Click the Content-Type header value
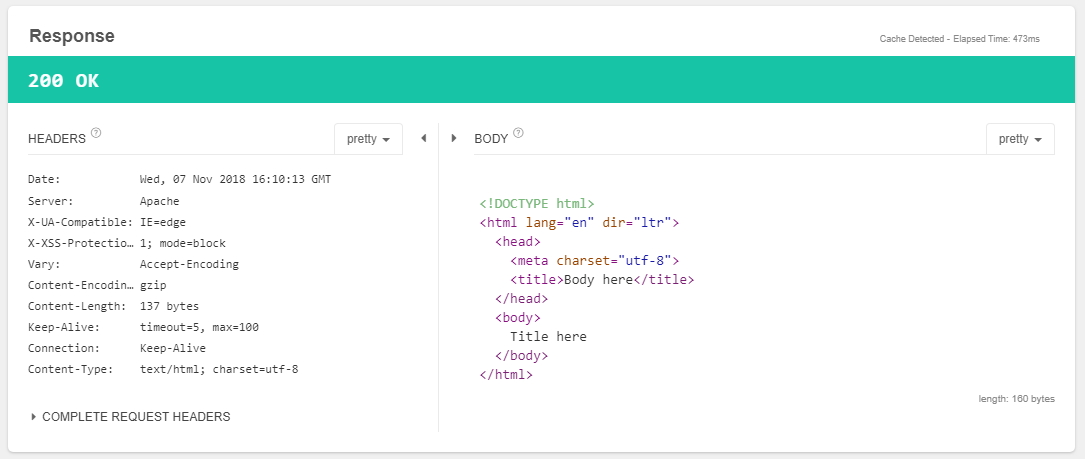Viewport: 1085px width, 459px height. pyautogui.click(x=219, y=369)
